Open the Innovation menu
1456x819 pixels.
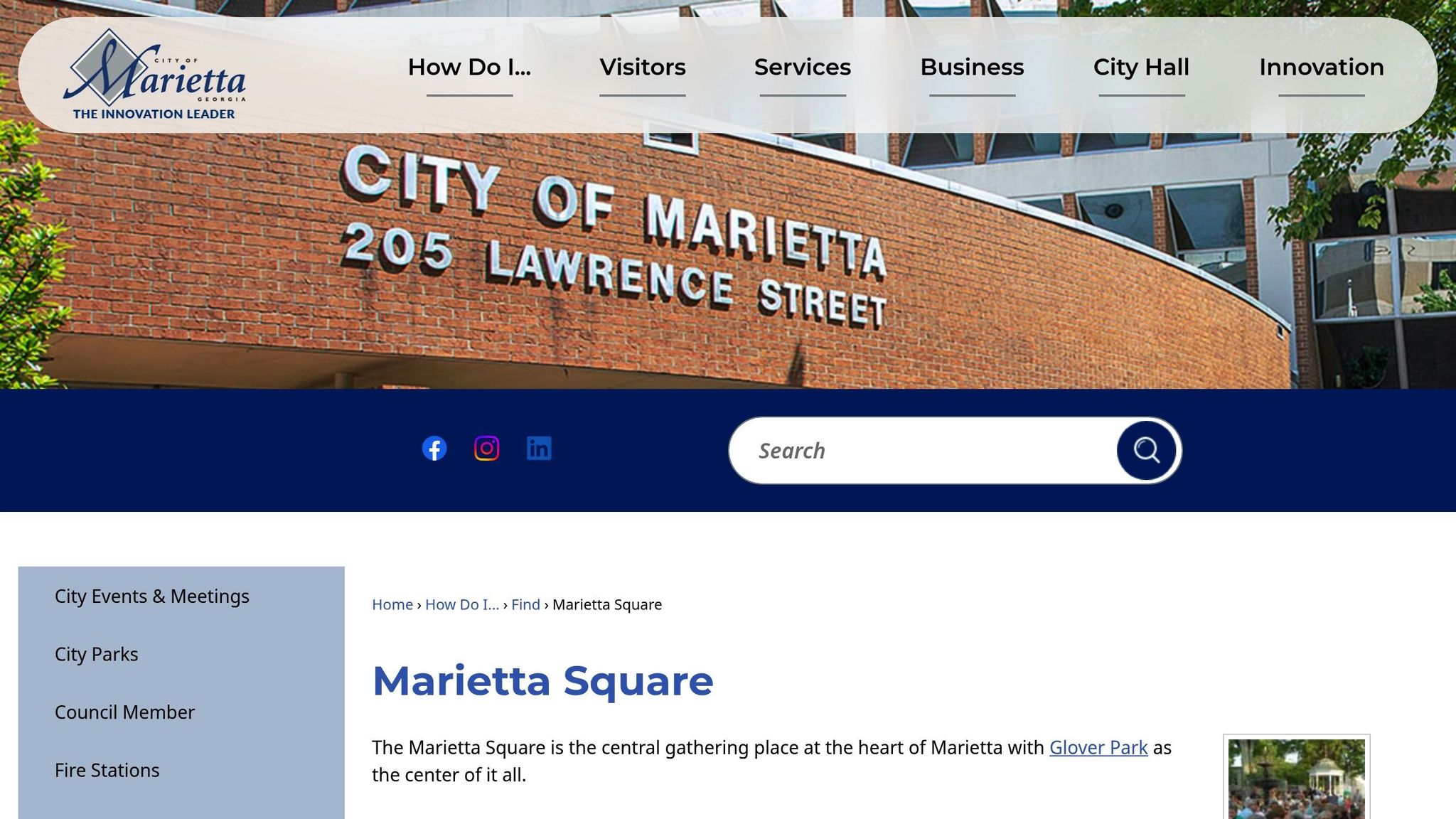[1320, 67]
